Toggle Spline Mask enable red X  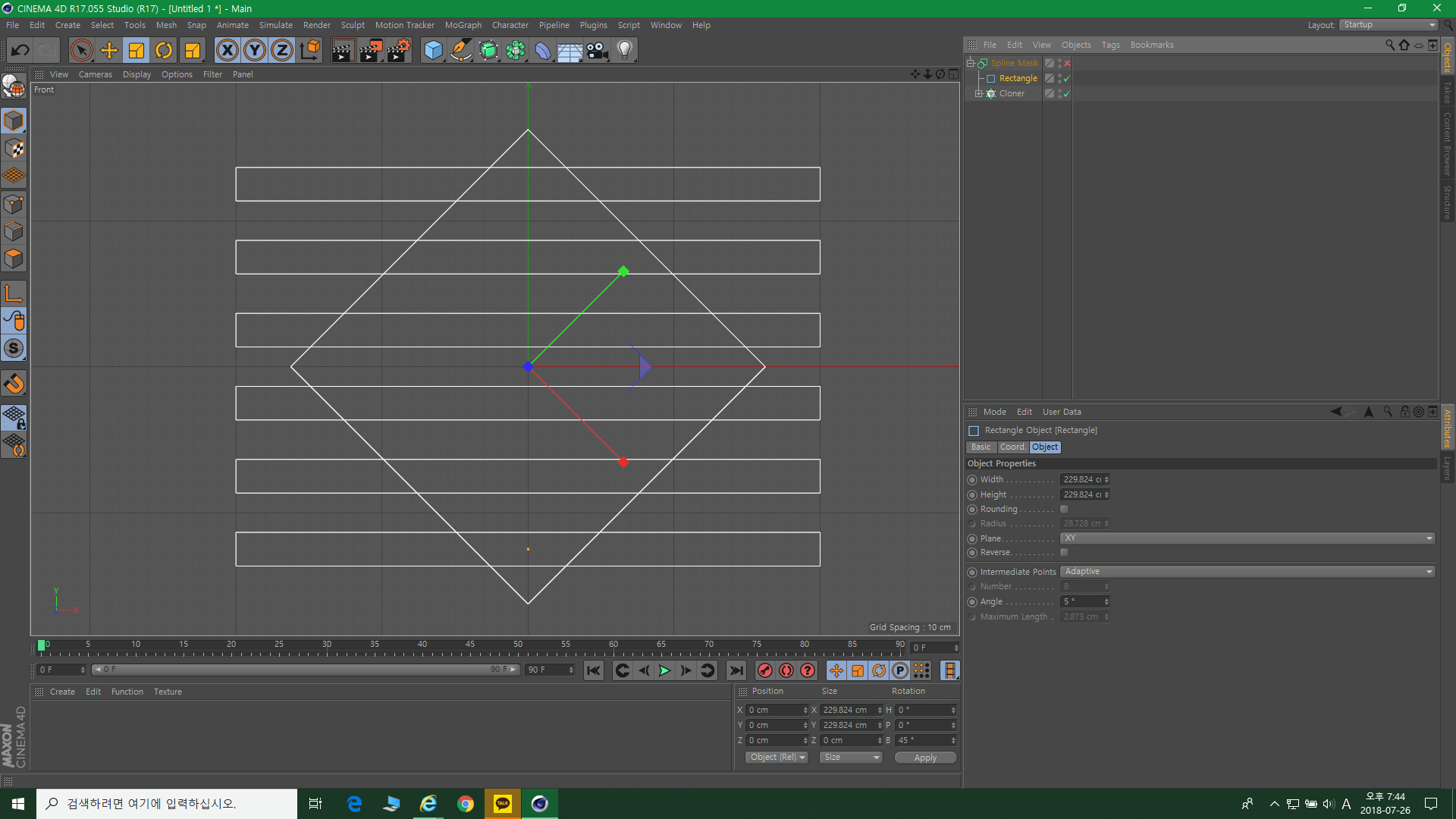tap(1067, 63)
